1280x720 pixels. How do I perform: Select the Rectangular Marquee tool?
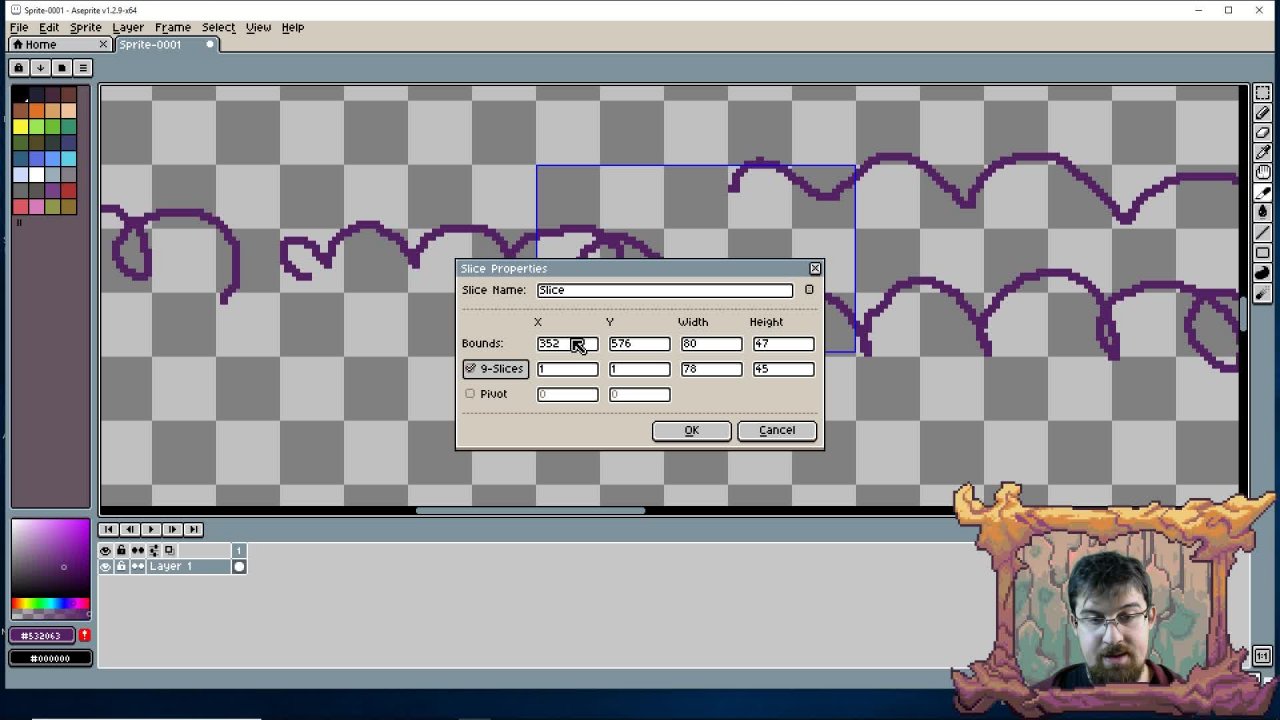coord(1262,93)
